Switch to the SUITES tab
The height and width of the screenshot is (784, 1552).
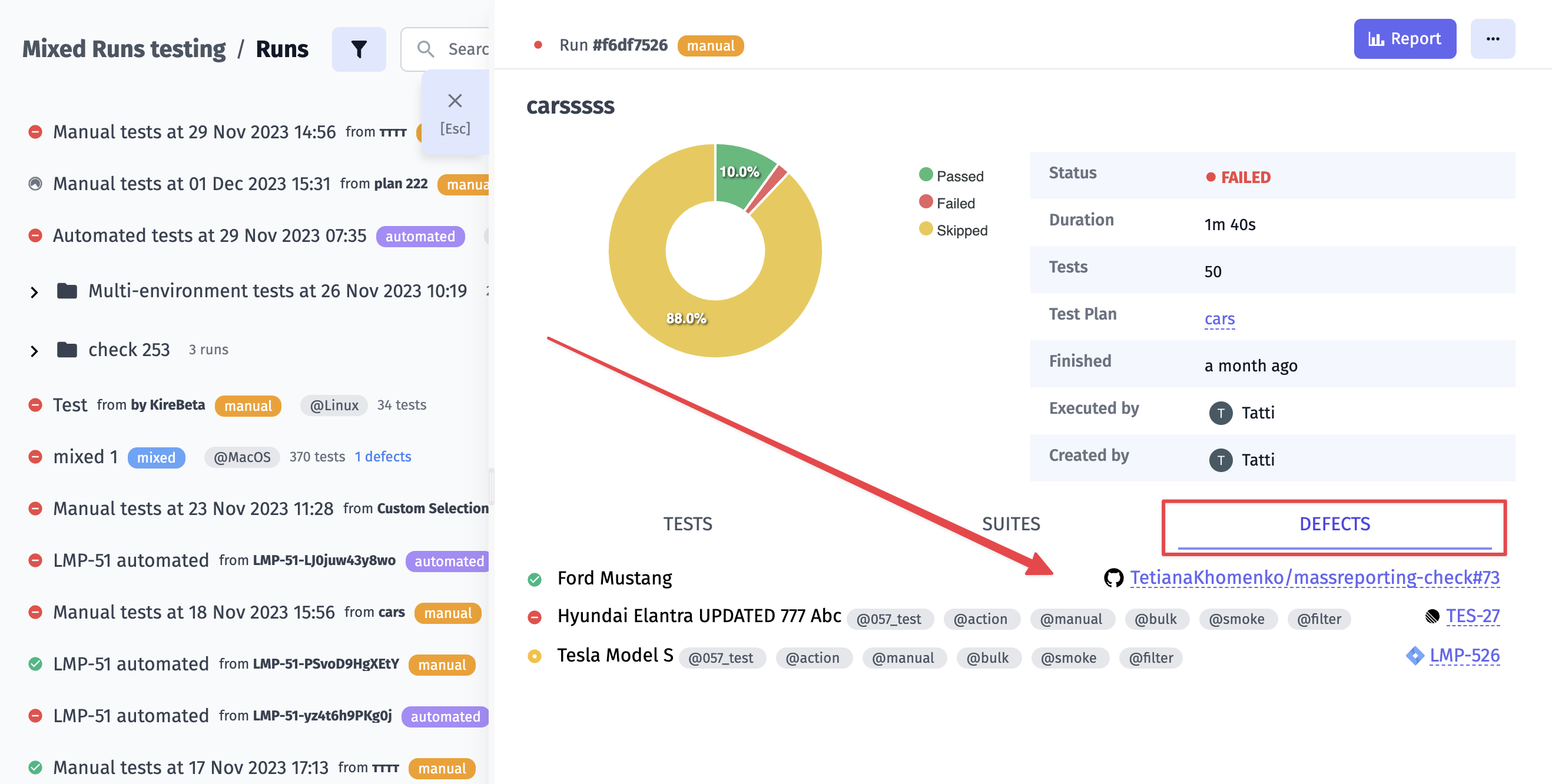[x=1011, y=524]
